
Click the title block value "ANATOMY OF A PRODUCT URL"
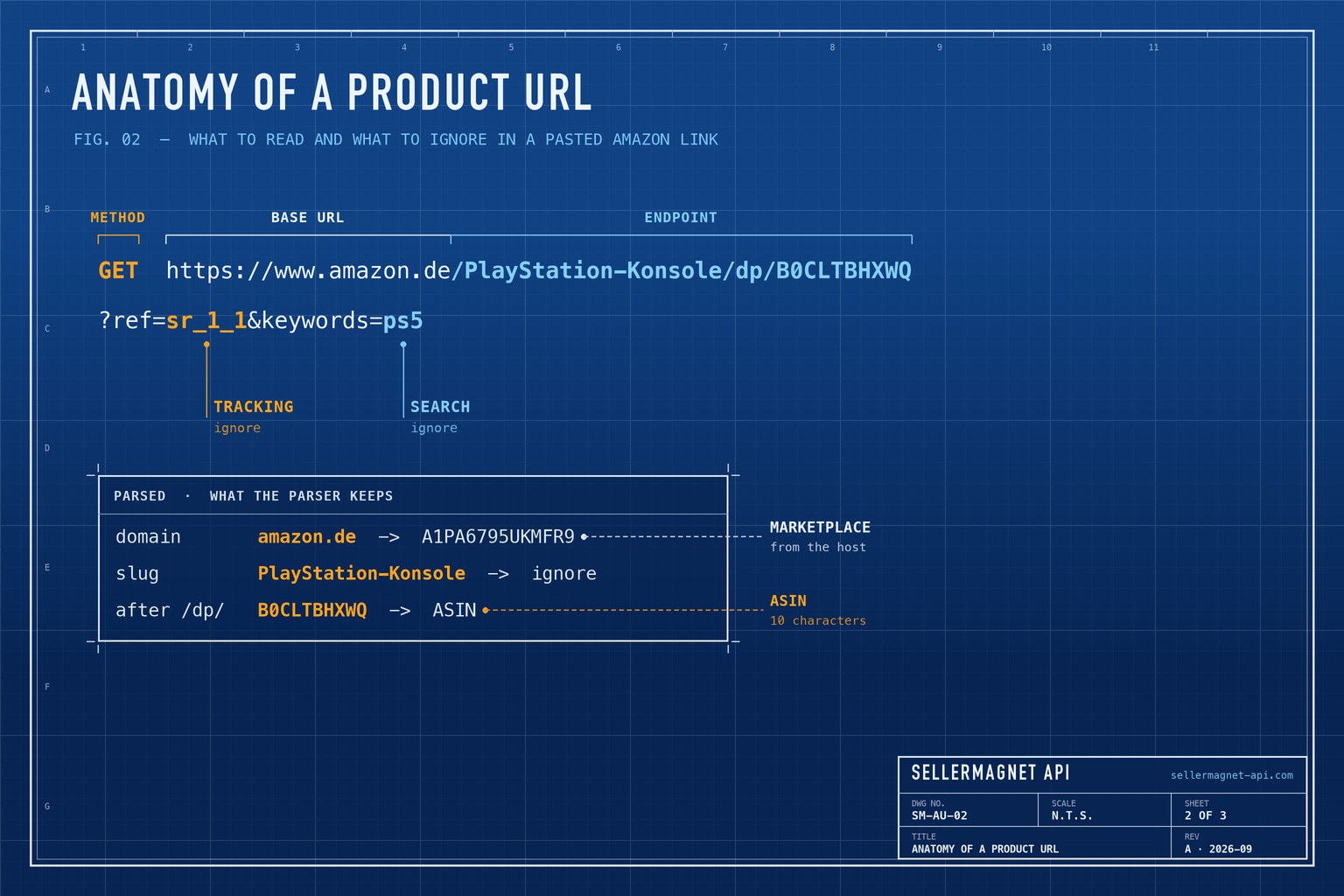985,849
